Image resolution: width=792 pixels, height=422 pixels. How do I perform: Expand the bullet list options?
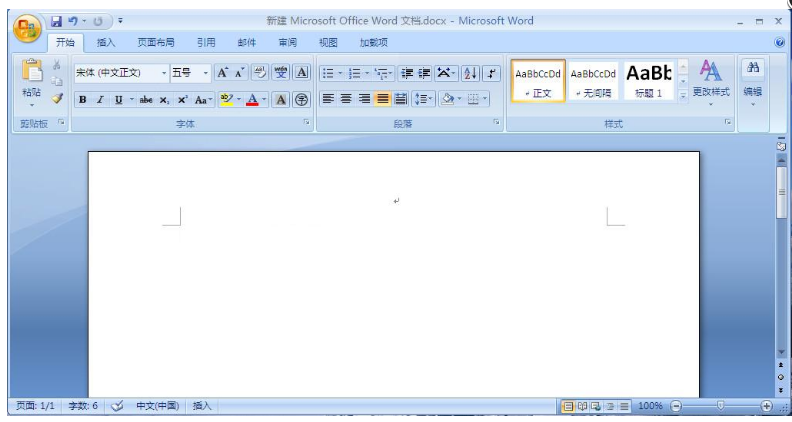tap(340, 73)
